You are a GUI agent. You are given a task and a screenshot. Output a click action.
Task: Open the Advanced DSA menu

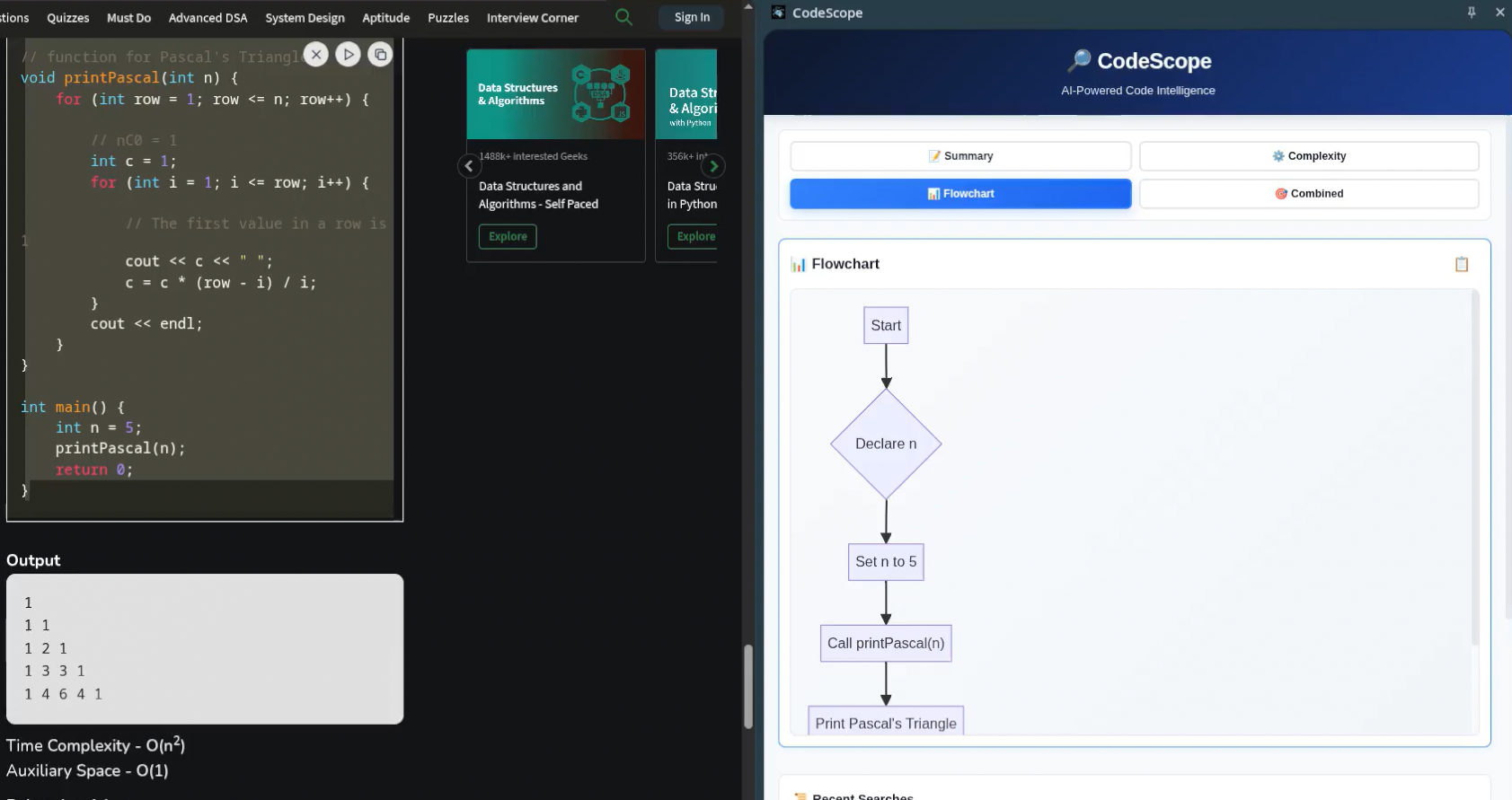[208, 18]
